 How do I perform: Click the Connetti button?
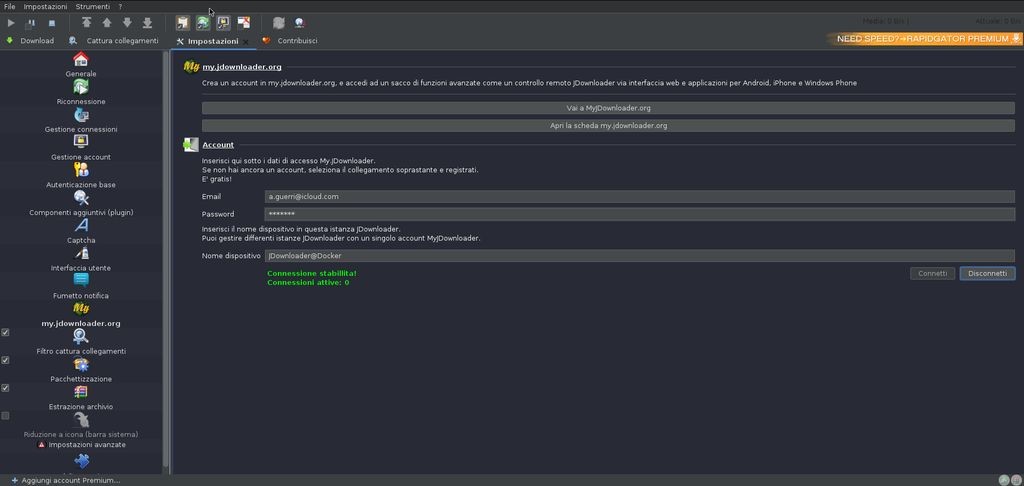tap(933, 274)
